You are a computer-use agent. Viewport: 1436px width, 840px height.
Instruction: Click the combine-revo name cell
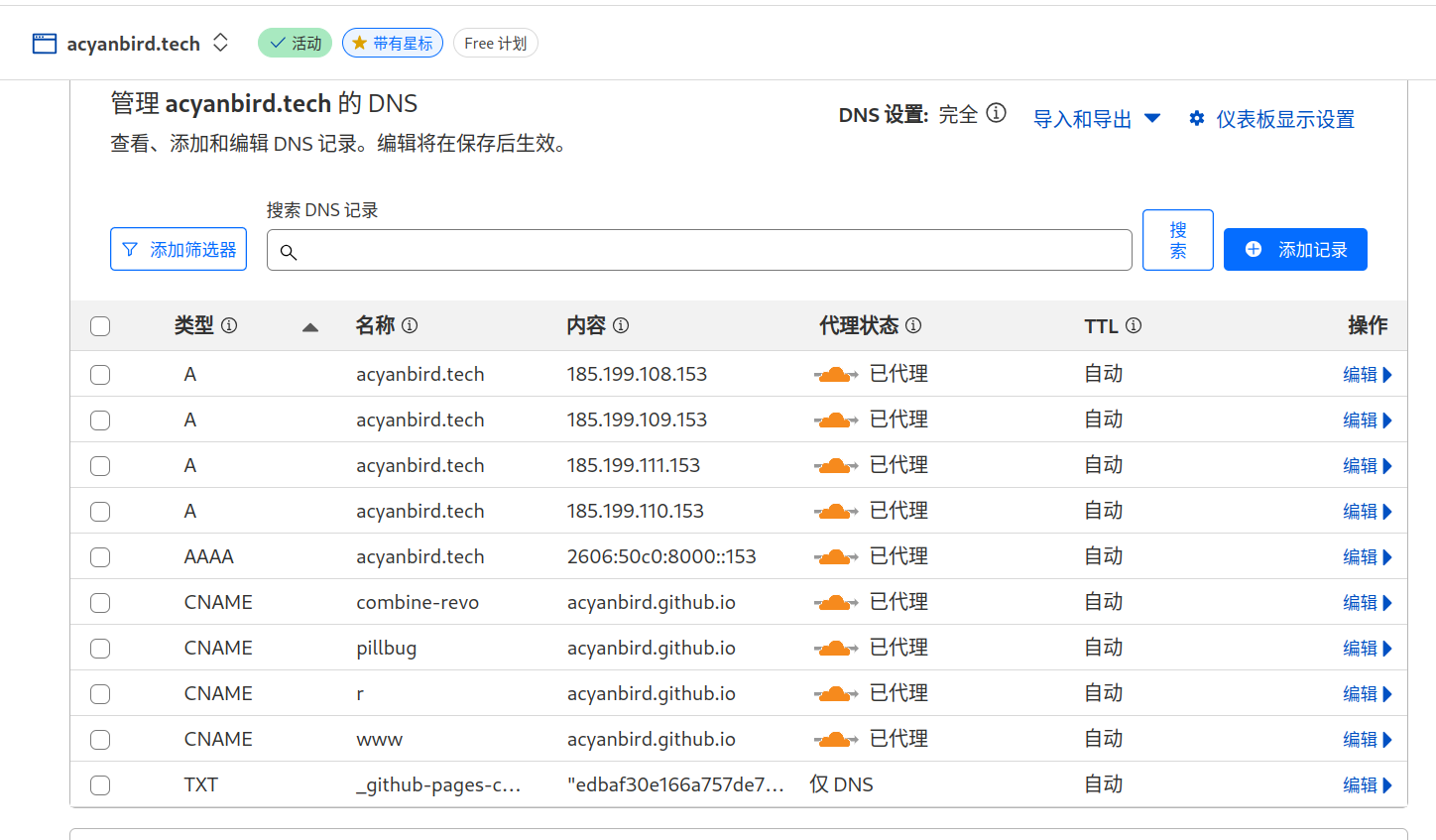click(418, 603)
